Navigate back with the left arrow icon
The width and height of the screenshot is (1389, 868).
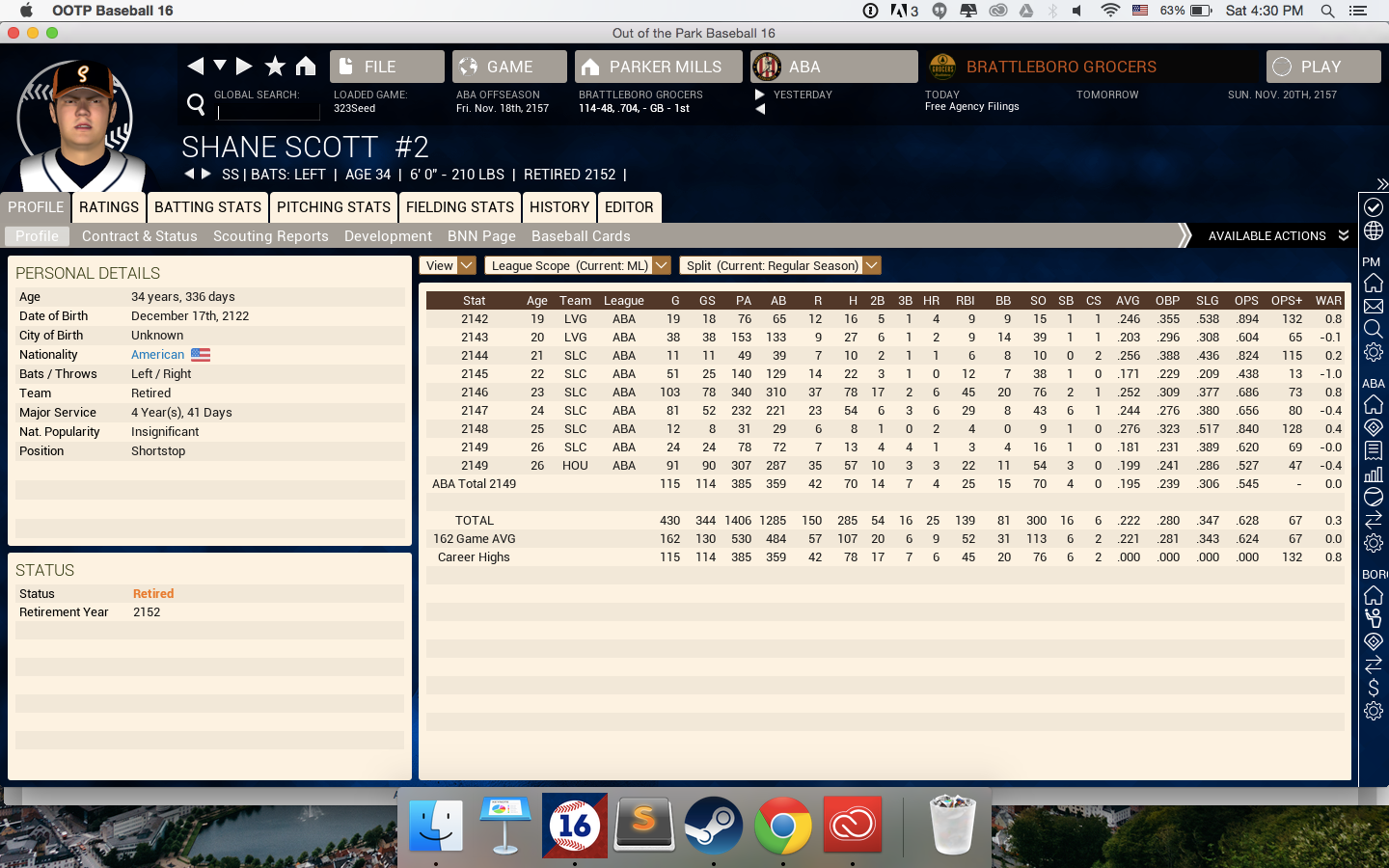[196, 66]
